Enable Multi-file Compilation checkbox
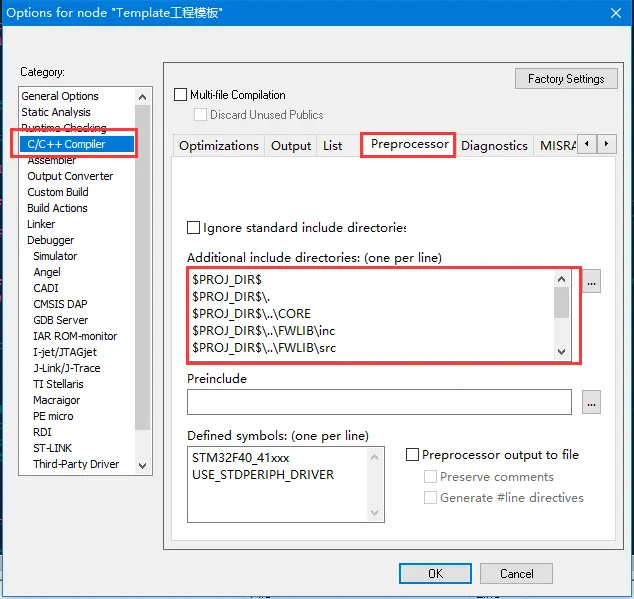634x599 pixels. (x=181, y=95)
